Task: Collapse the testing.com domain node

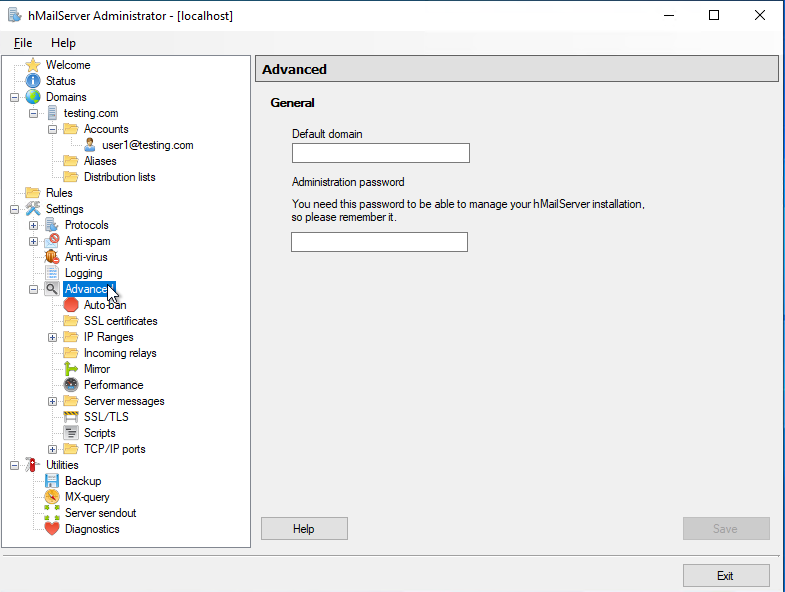Action: [34, 113]
